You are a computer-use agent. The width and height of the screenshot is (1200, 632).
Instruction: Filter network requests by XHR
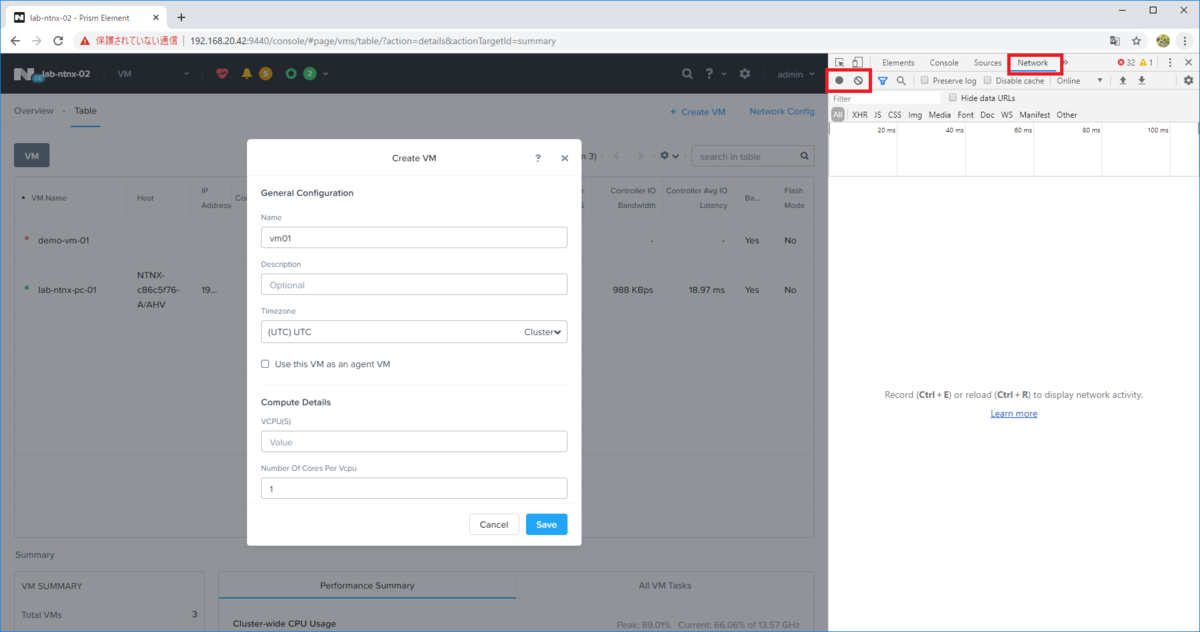tap(860, 115)
